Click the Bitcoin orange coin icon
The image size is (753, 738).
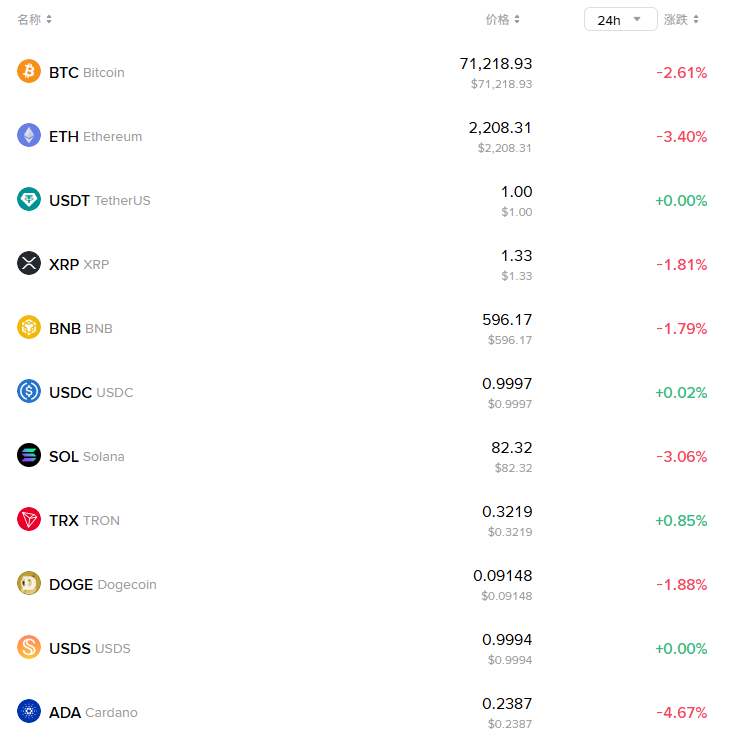[29, 71]
